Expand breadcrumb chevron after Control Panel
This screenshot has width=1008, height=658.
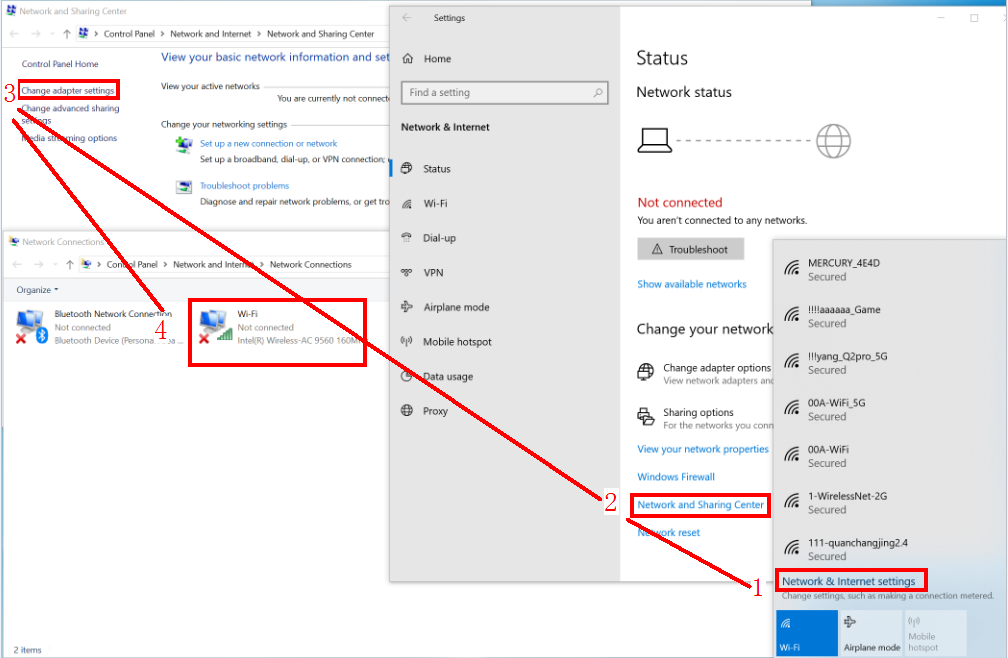(x=163, y=34)
